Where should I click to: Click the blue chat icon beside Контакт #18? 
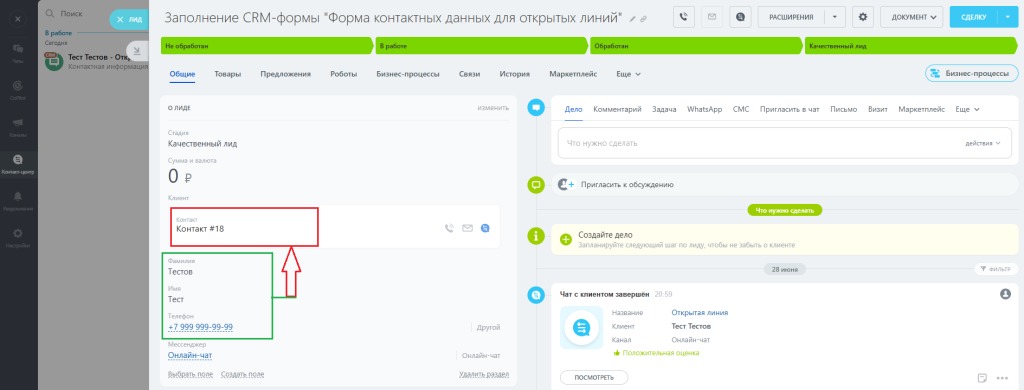tap(485, 228)
